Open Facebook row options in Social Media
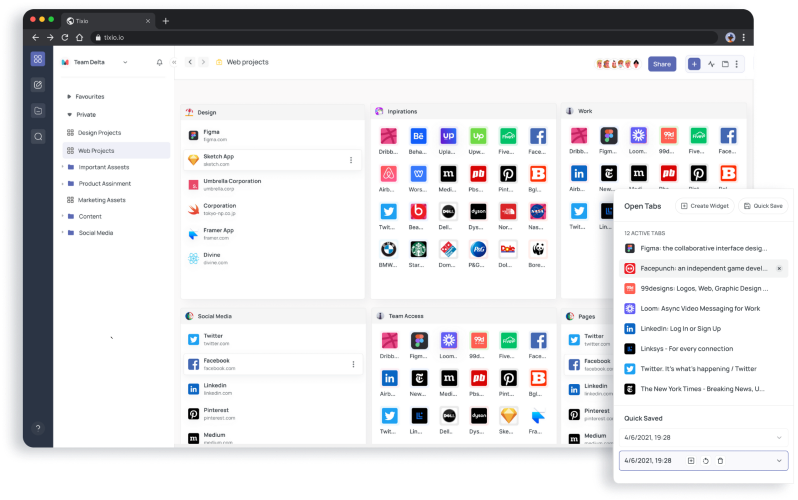Viewport: 798px width, 500px height. pos(353,364)
